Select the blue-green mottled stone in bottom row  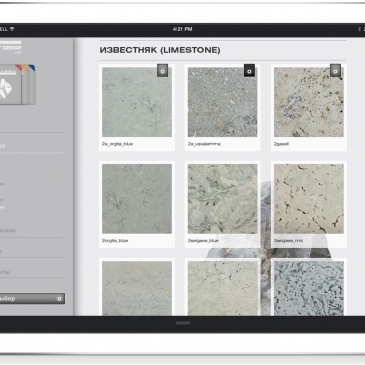click(309, 288)
